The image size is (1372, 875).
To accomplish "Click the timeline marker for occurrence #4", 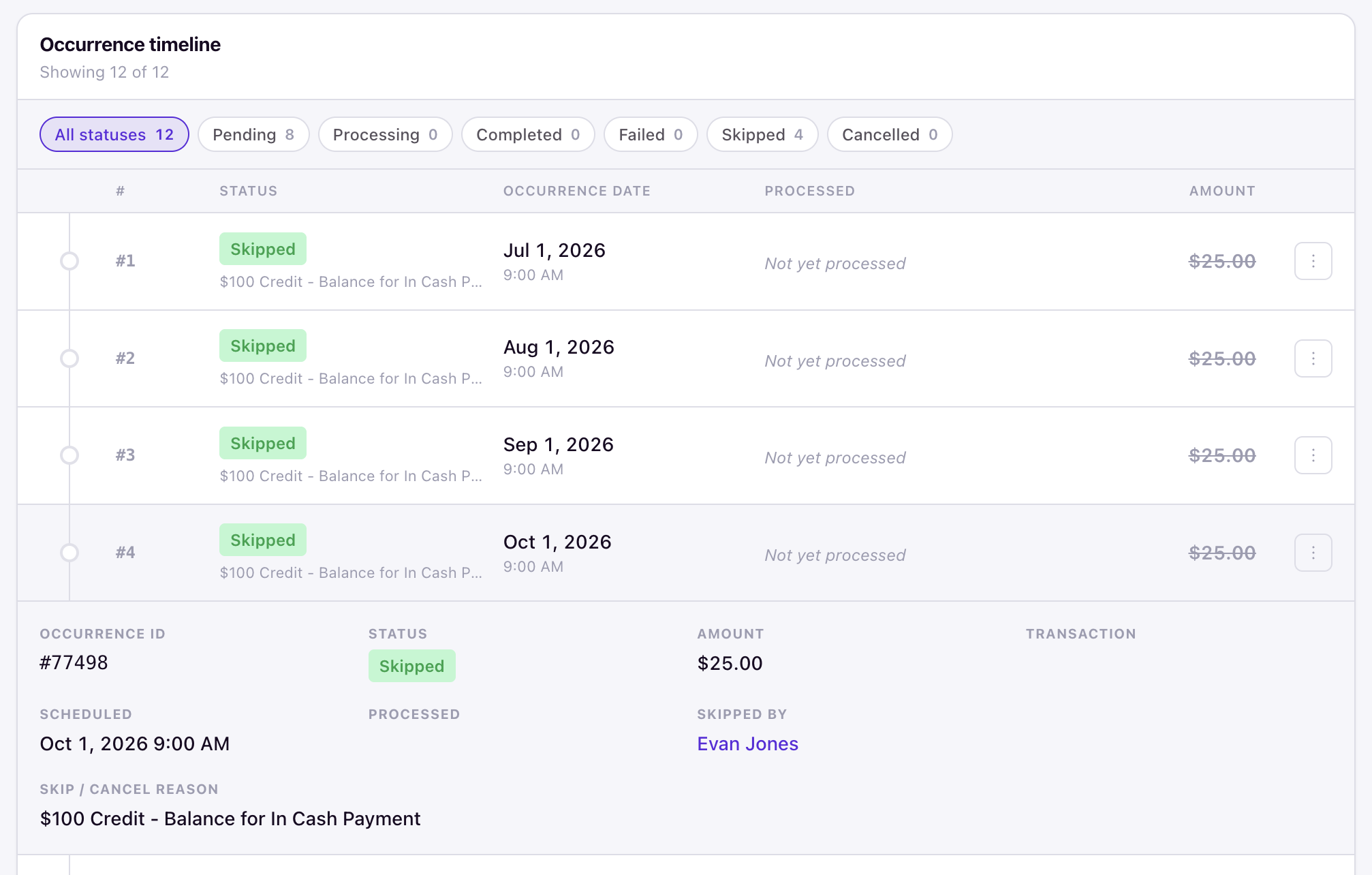I will point(69,553).
